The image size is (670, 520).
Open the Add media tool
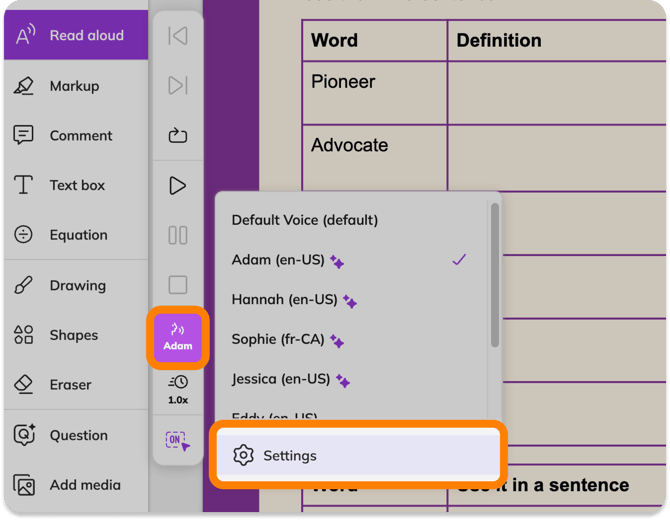(76, 485)
